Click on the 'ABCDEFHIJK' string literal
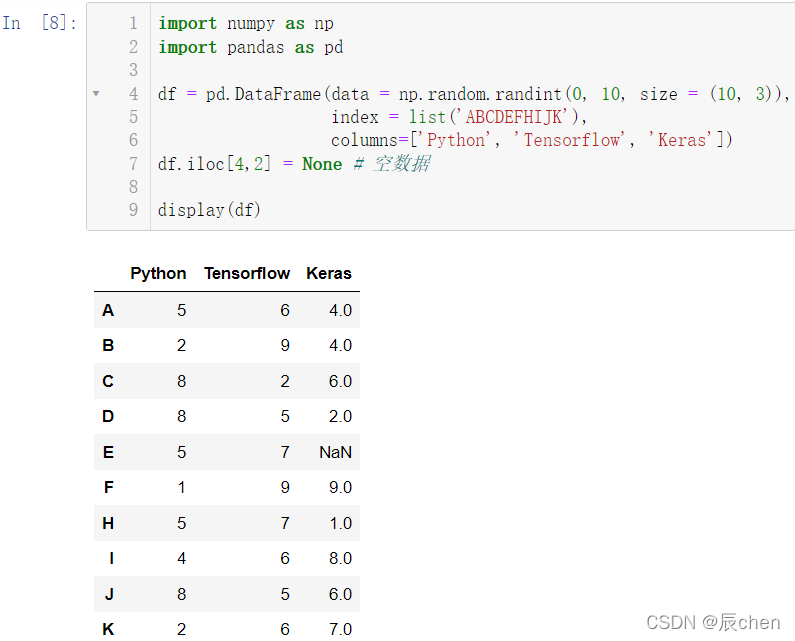The height and width of the screenshot is (641, 795). (x=514, y=117)
